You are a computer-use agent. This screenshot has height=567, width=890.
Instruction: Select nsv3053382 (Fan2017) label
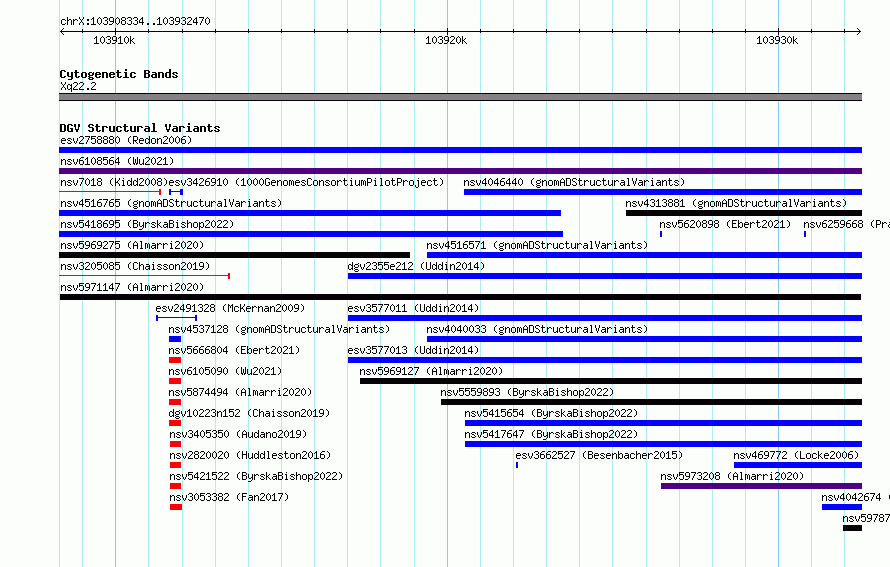pyautogui.click(x=229, y=497)
